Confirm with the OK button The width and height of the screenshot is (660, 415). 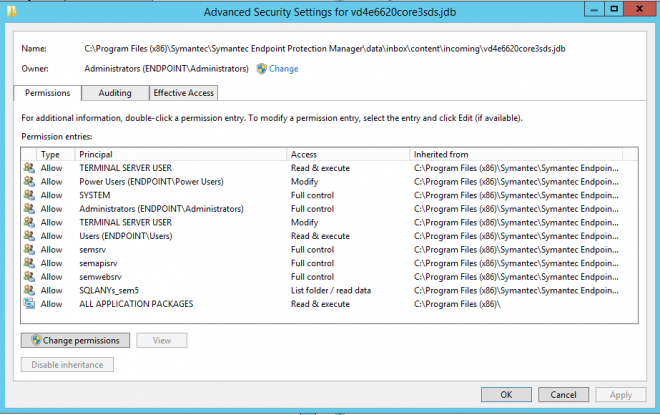coord(507,394)
